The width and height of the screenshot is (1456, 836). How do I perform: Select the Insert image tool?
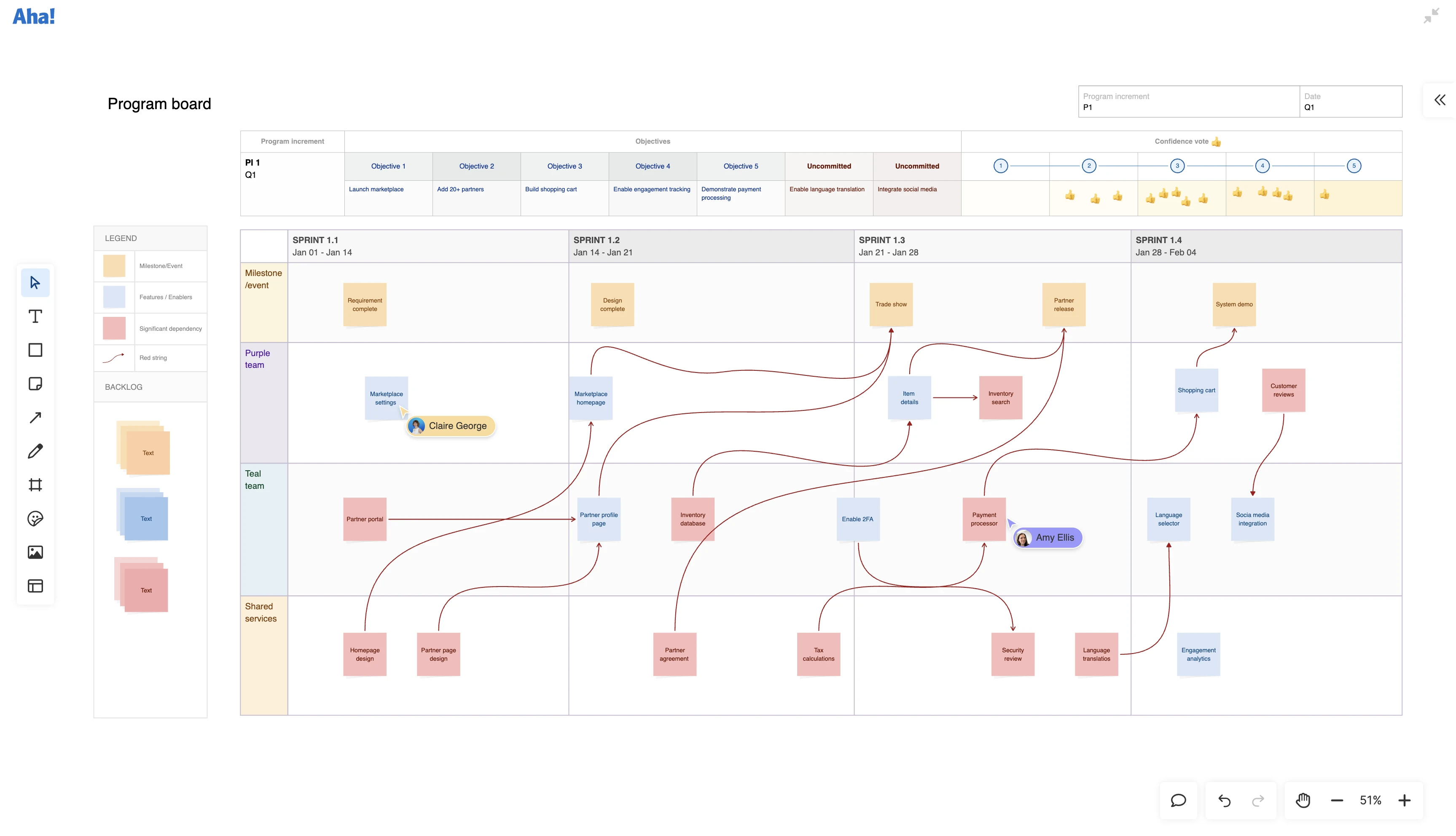coord(35,552)
